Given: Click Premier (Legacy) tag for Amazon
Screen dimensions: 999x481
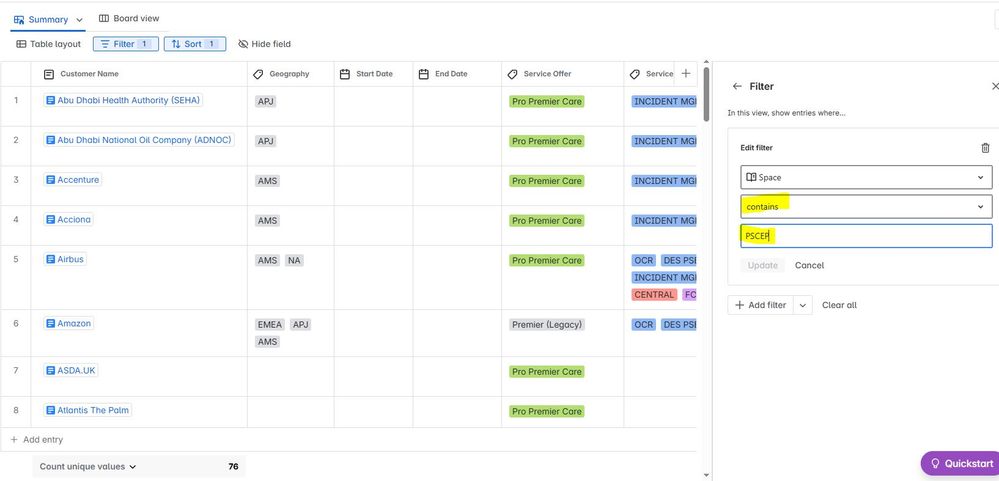Looking at the screenshot, I should [547, 324].
